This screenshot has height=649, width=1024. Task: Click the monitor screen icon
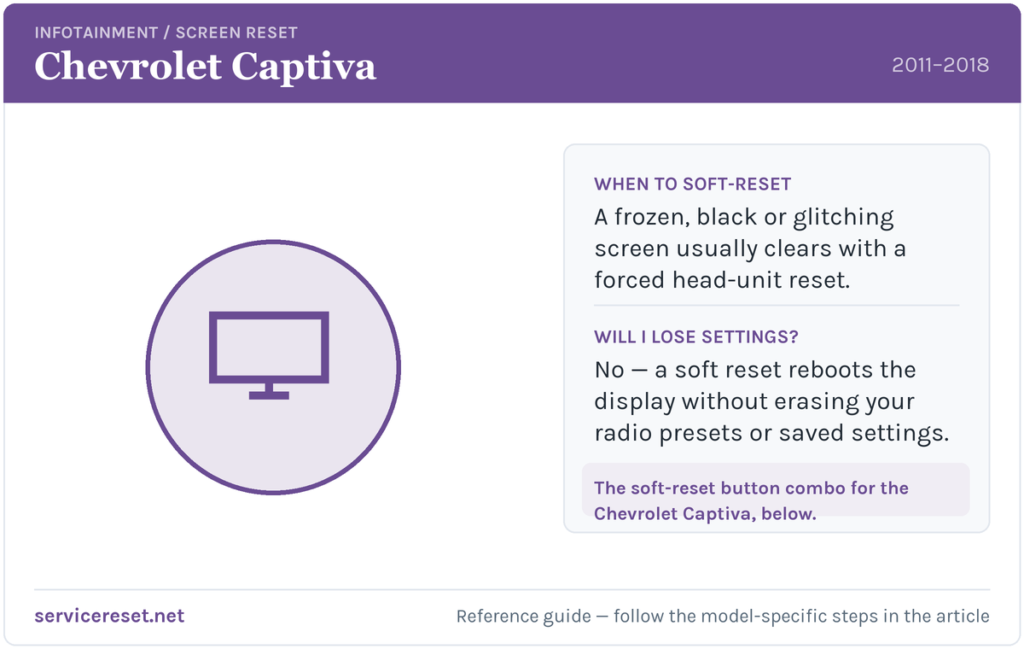(269, 355)
